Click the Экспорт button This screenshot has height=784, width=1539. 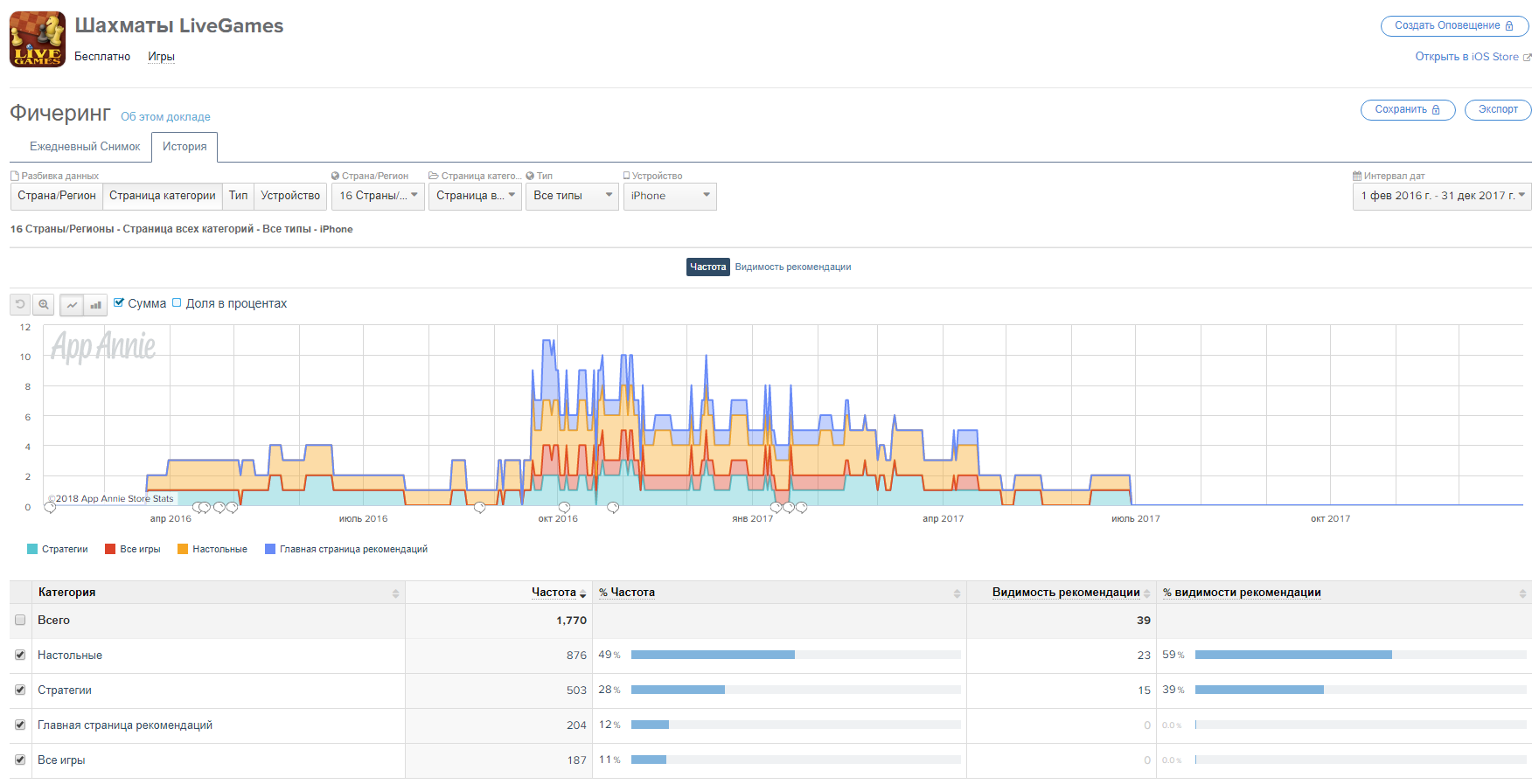1497,110
